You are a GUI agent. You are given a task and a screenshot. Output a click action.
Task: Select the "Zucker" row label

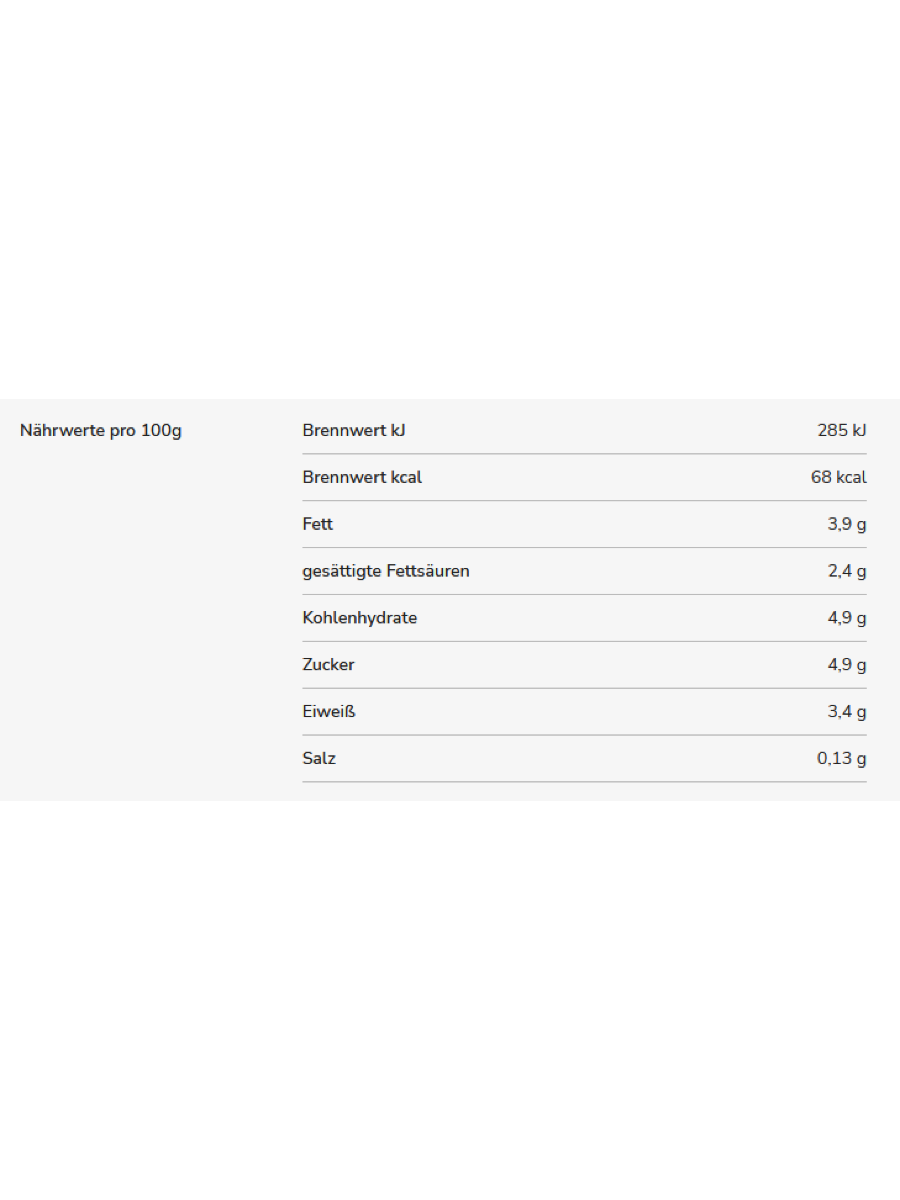[x=328, y=665]
